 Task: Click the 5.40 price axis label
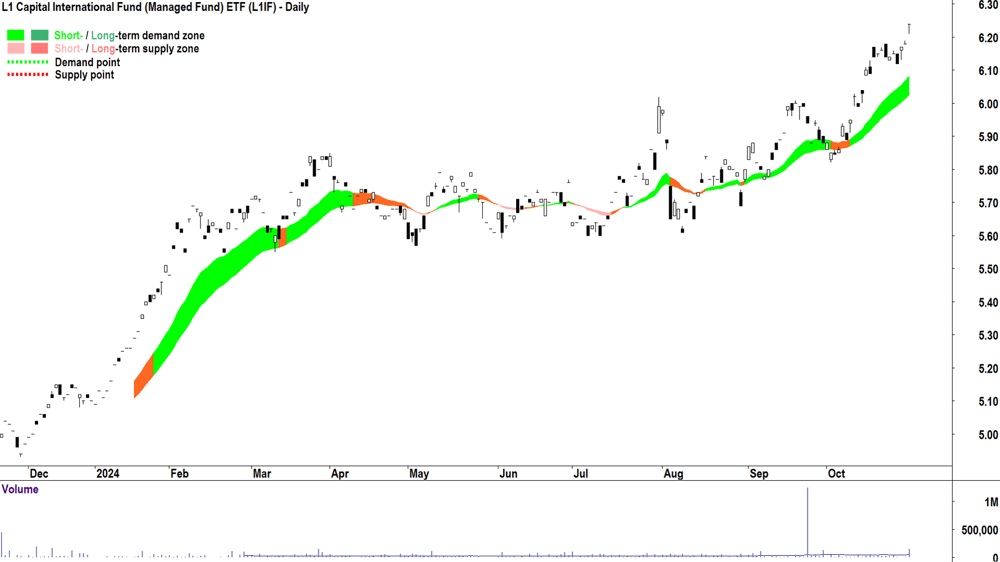[x=988, y=302]
